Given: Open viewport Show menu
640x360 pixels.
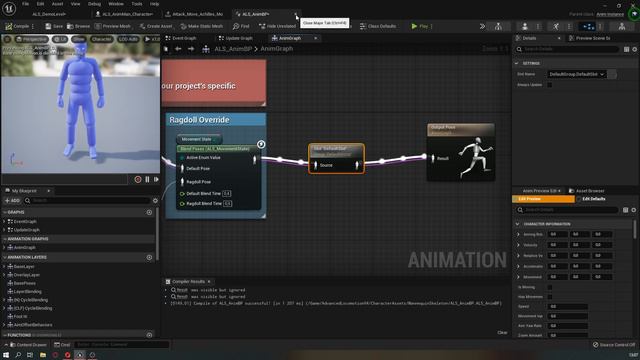Looking at the screenshot, I should pos(79,39).
